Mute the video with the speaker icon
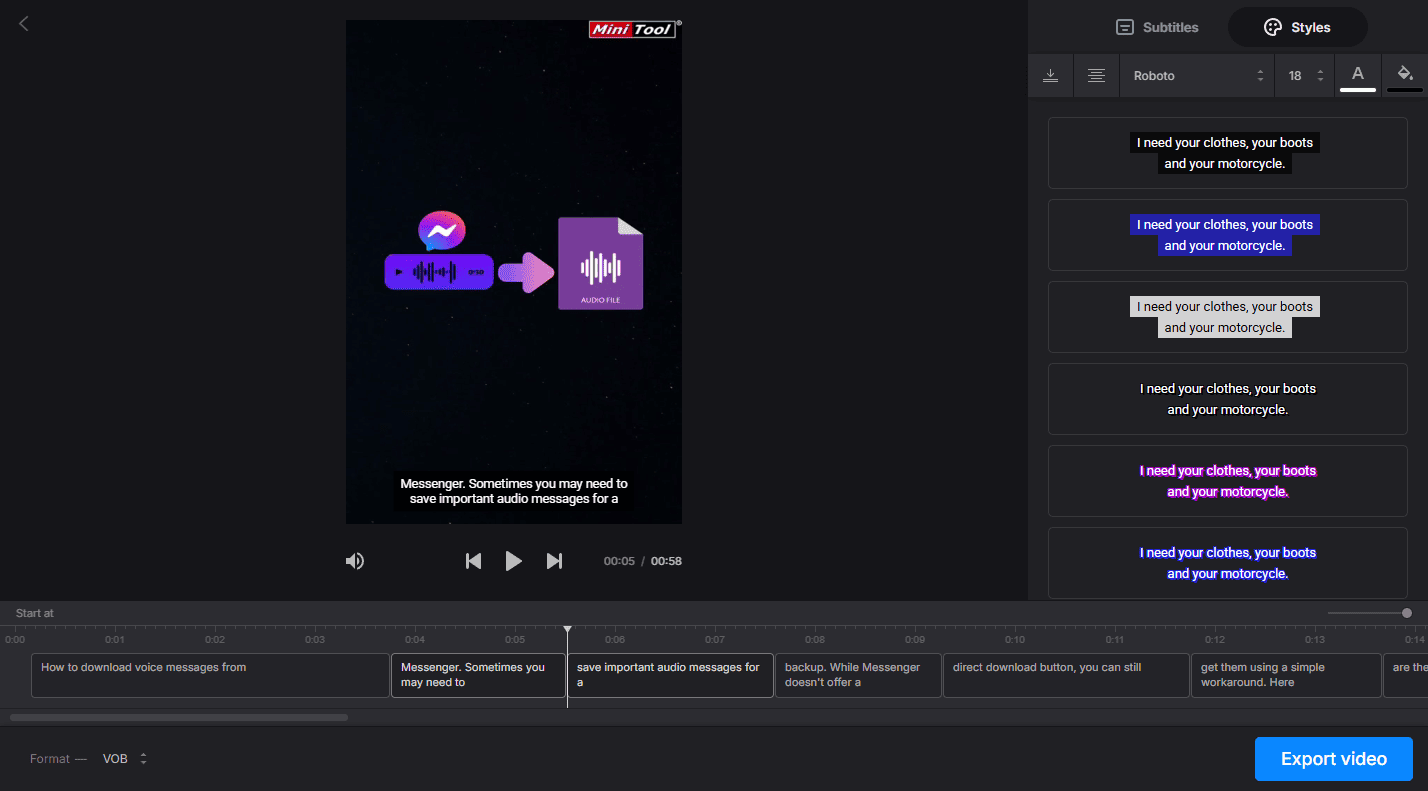This screenshot has width=1428, height=791. pos(355,561)
